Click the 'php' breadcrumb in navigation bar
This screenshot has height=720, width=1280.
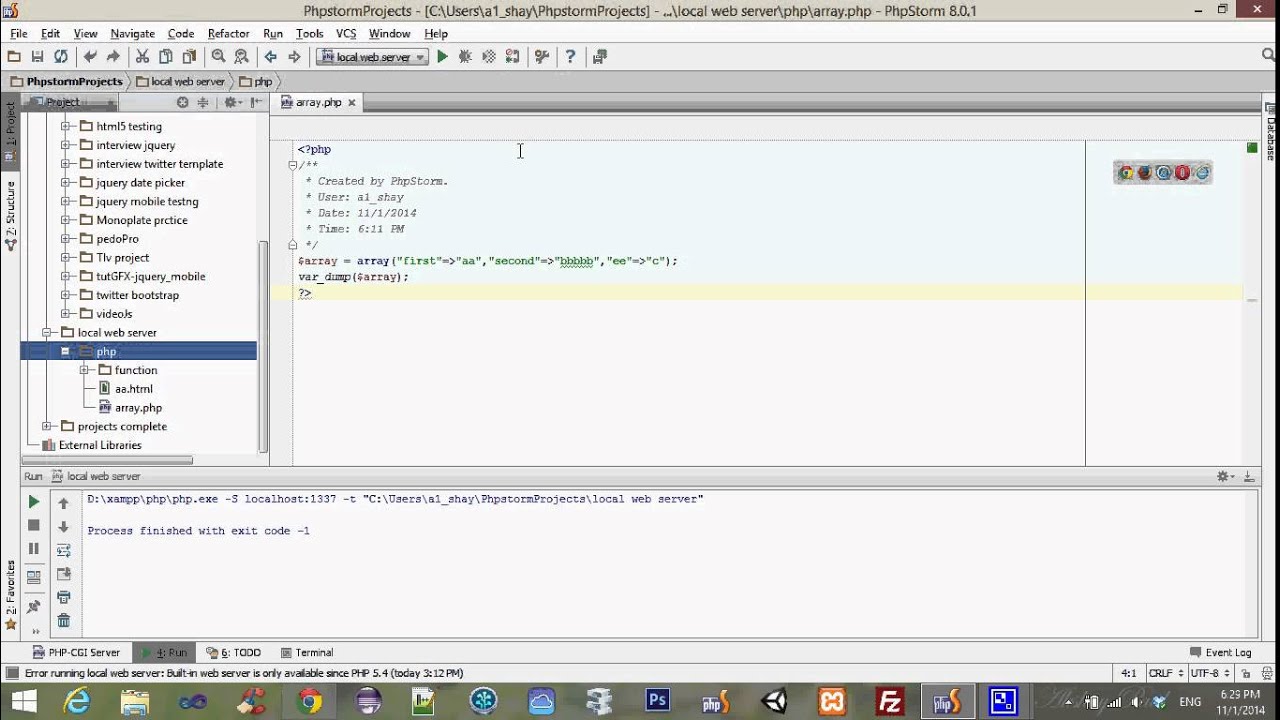[255, 81]
